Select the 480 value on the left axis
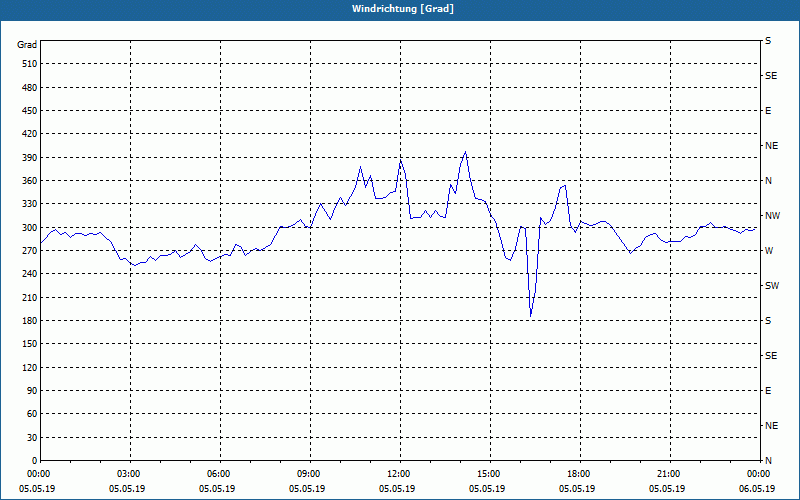Viewport: 800px width, 500px height. click(30, 87)
